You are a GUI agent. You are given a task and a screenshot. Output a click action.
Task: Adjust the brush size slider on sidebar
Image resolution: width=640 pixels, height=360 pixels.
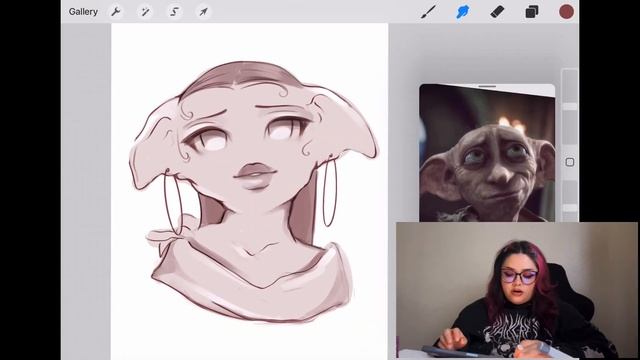click(570, 106)
